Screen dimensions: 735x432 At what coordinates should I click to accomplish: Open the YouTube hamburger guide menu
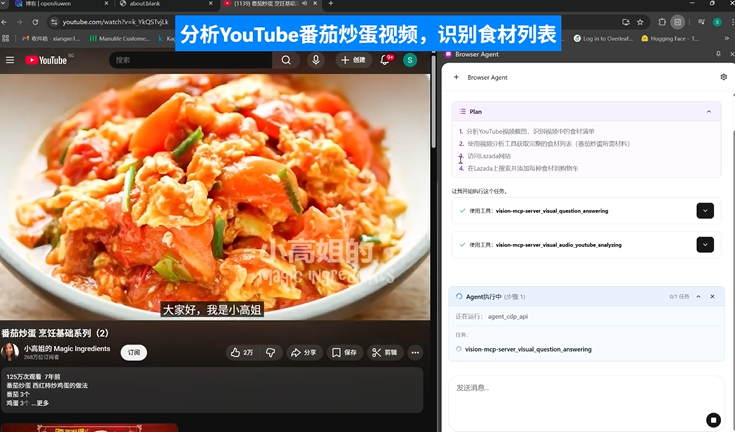coord(10,60)
